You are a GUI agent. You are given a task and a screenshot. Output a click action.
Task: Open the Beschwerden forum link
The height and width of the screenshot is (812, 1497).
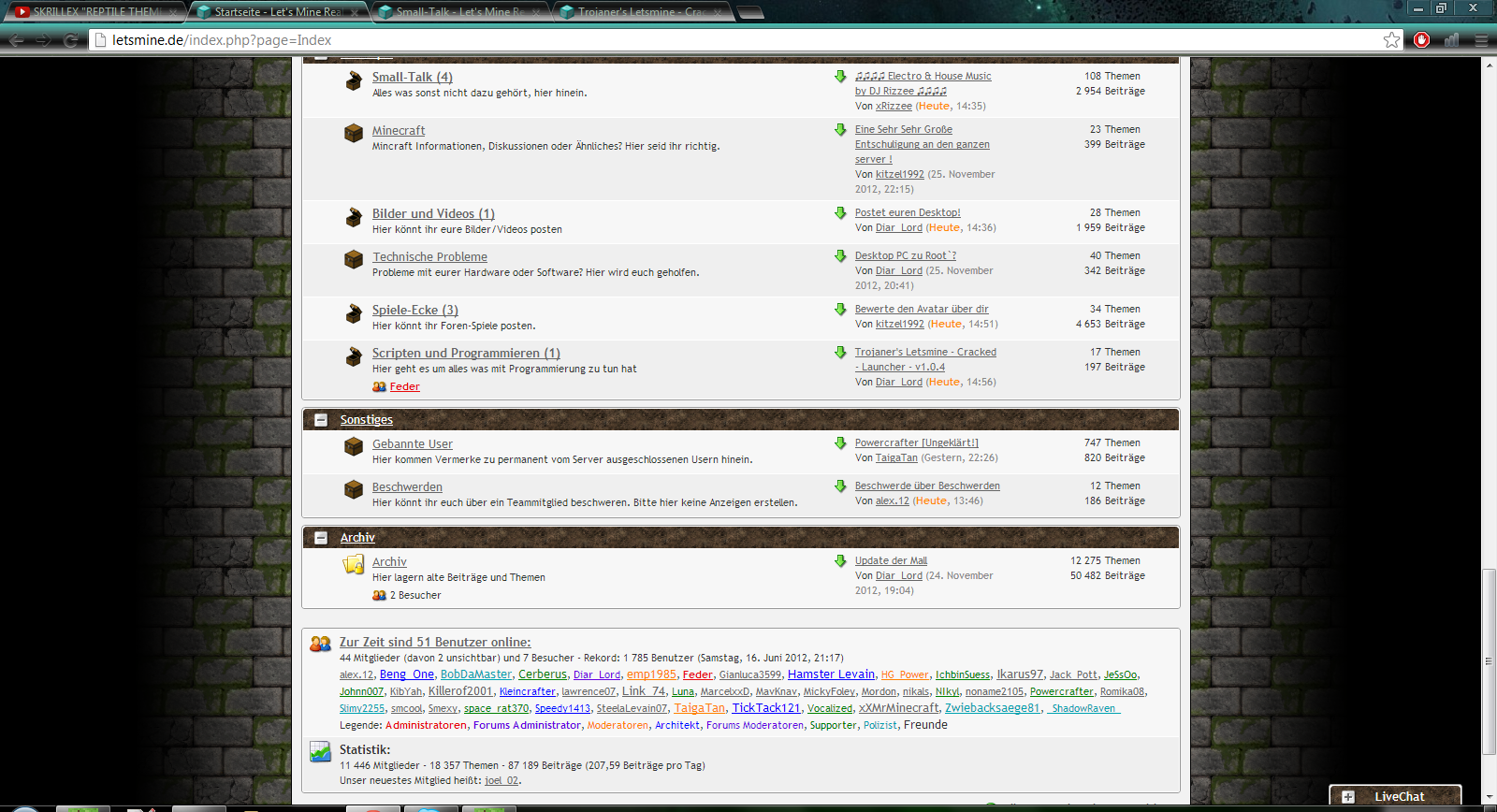click(x=407, y=487)
